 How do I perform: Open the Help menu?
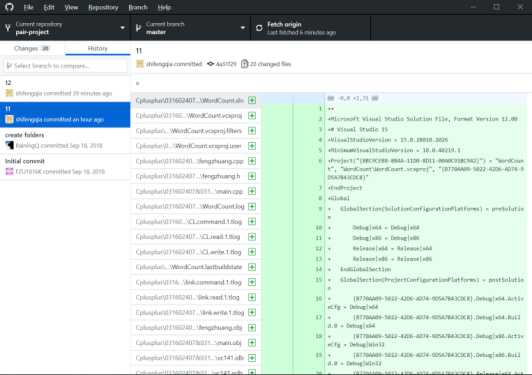[164, 7]
